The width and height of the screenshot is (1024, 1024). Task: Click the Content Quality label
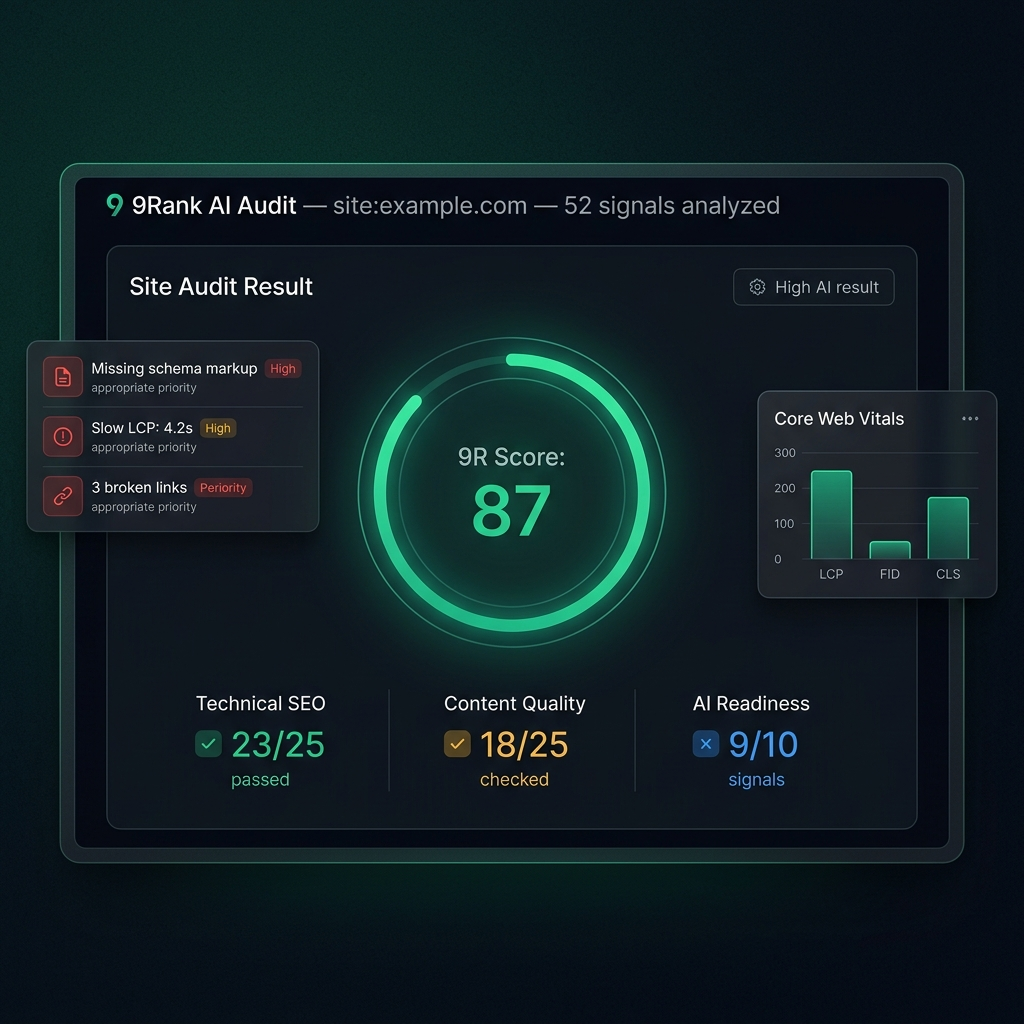click(515, 703)
